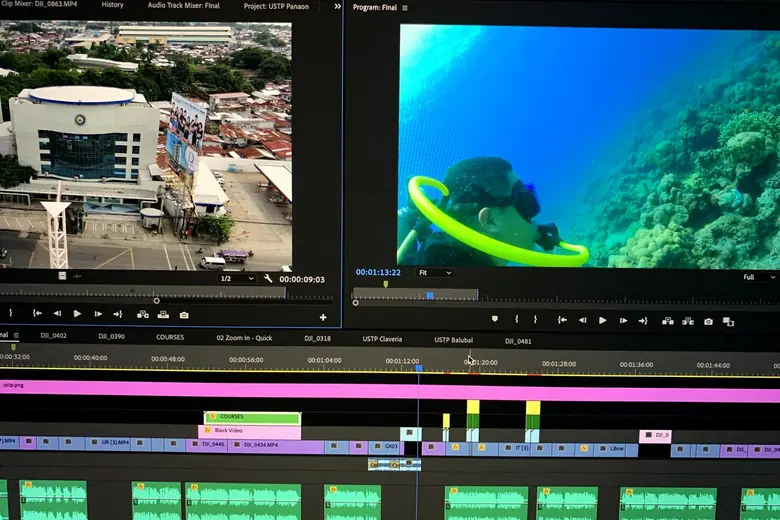Go to In point in Program monitor
Viewport: 780px width, 520px height.
(562, 320)
